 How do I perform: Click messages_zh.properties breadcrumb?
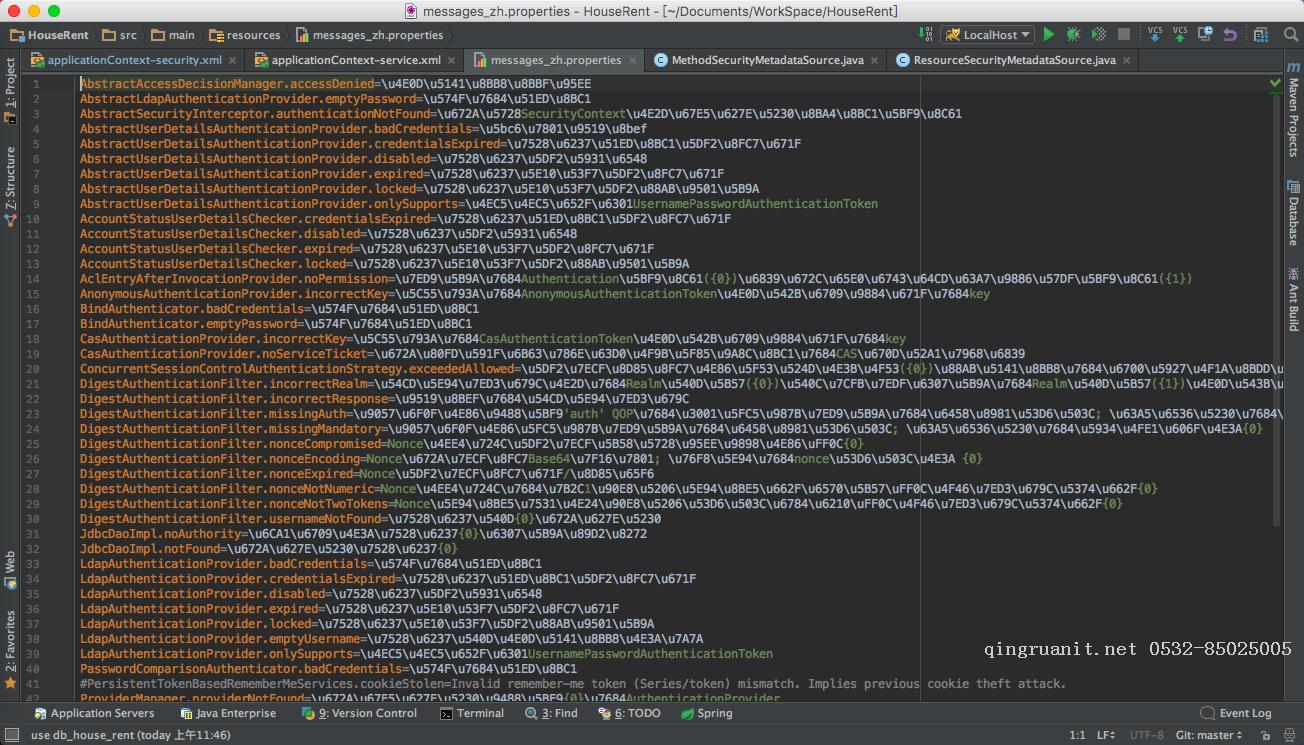point(370,35)
